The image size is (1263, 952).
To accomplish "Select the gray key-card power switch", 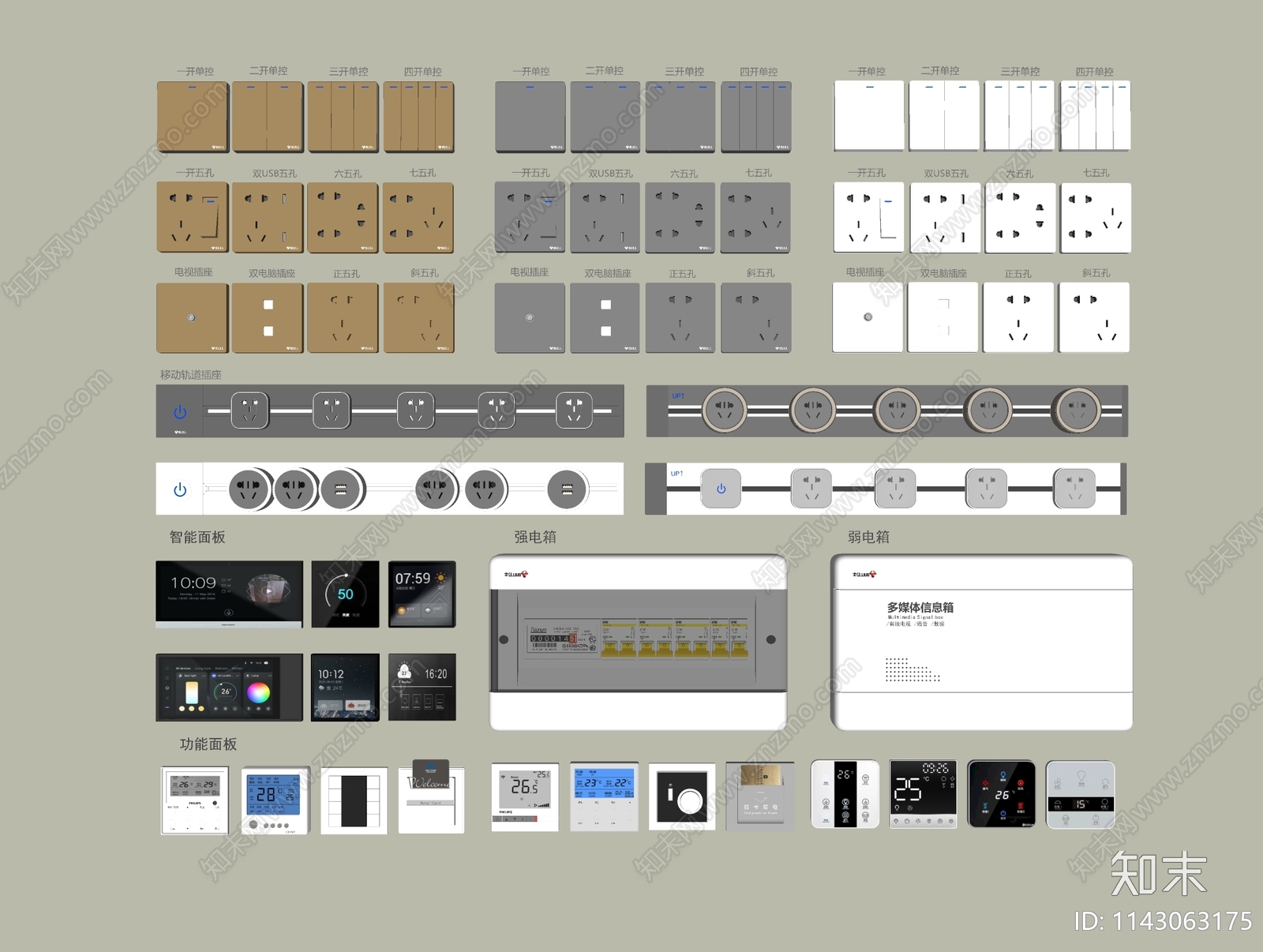I will click(760, 796).
